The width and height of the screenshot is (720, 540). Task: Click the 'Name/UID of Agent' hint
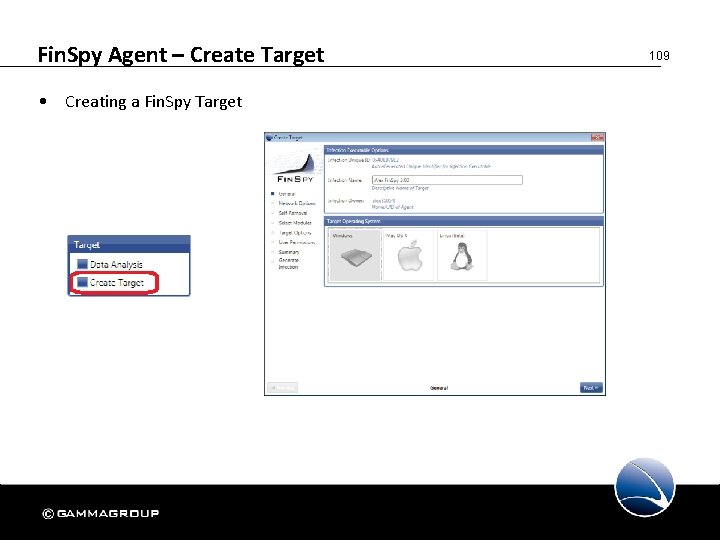pos(393,207)
